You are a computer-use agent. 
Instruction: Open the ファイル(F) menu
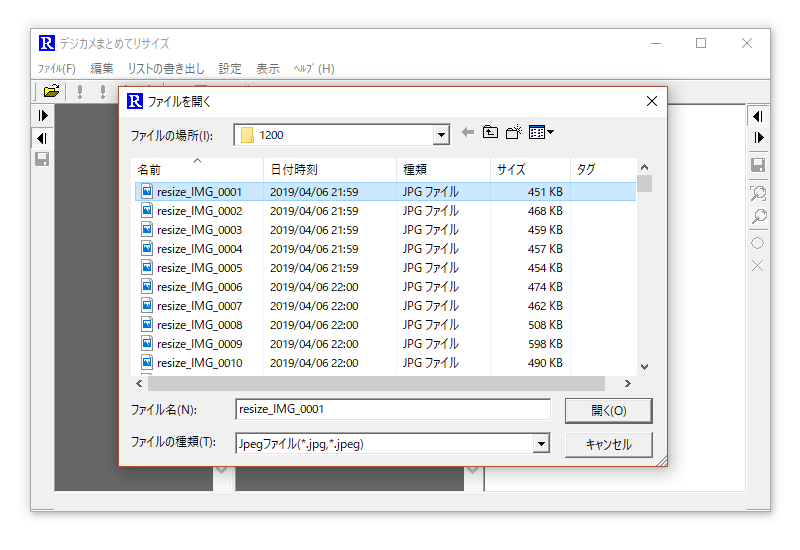coord(57,69)
